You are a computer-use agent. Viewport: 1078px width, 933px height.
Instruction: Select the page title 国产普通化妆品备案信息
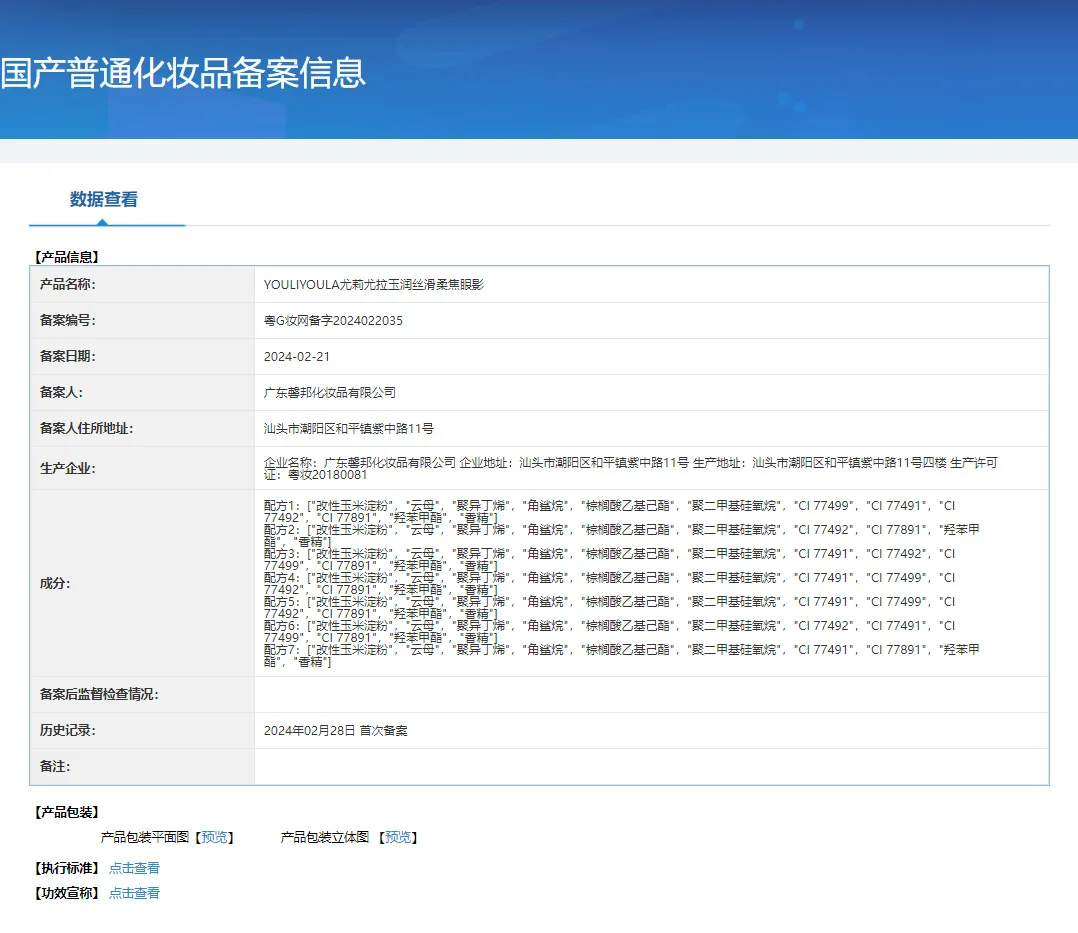pos(183,73)
